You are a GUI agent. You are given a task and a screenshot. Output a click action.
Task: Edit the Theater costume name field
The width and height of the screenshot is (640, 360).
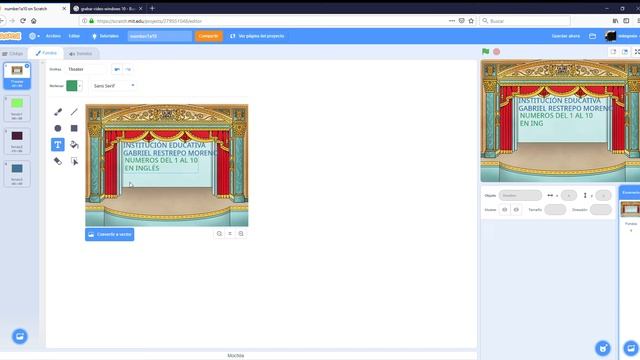pos(86,69)
